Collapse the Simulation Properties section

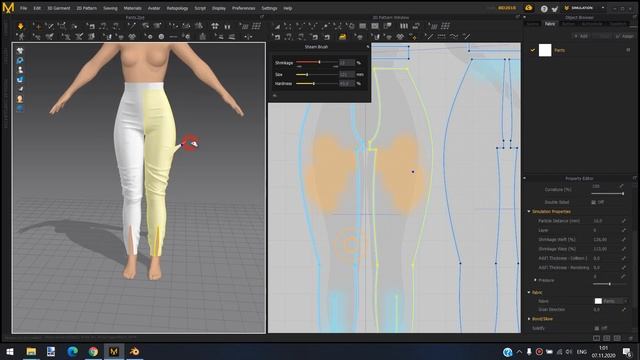529,211
